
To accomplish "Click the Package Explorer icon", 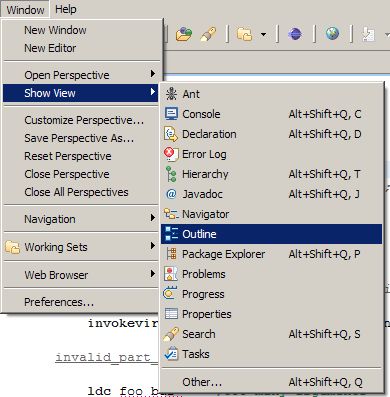I will coord(171,254).
